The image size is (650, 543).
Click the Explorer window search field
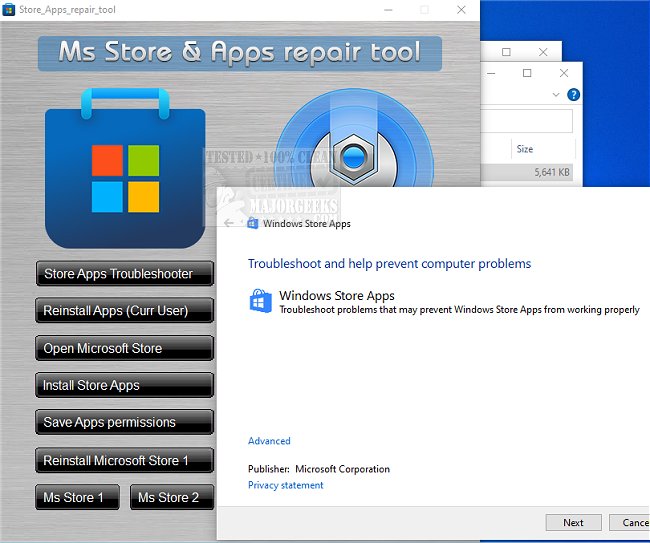[x=526, y=121]
